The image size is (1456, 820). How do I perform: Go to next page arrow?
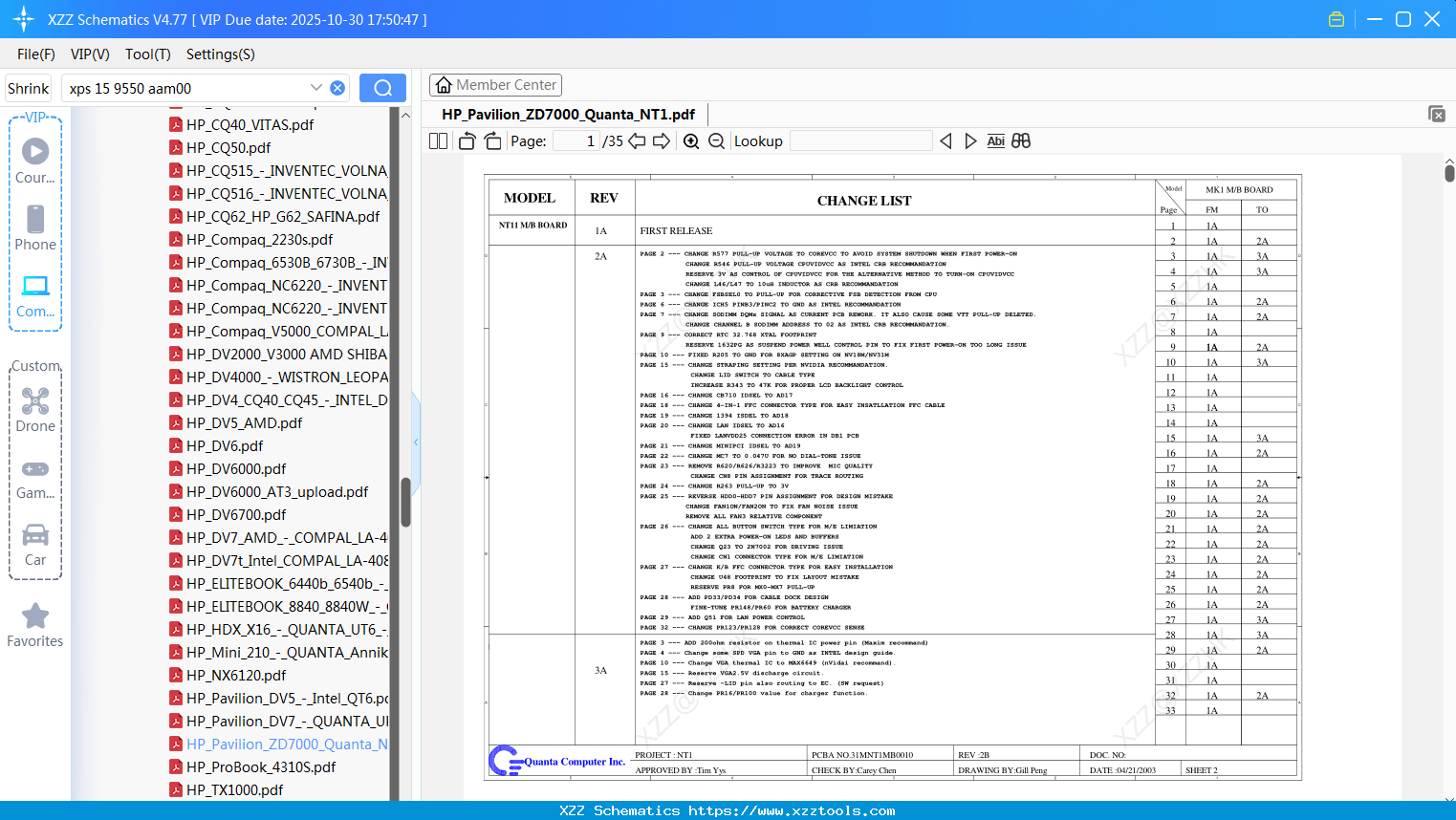click(662, 141)
